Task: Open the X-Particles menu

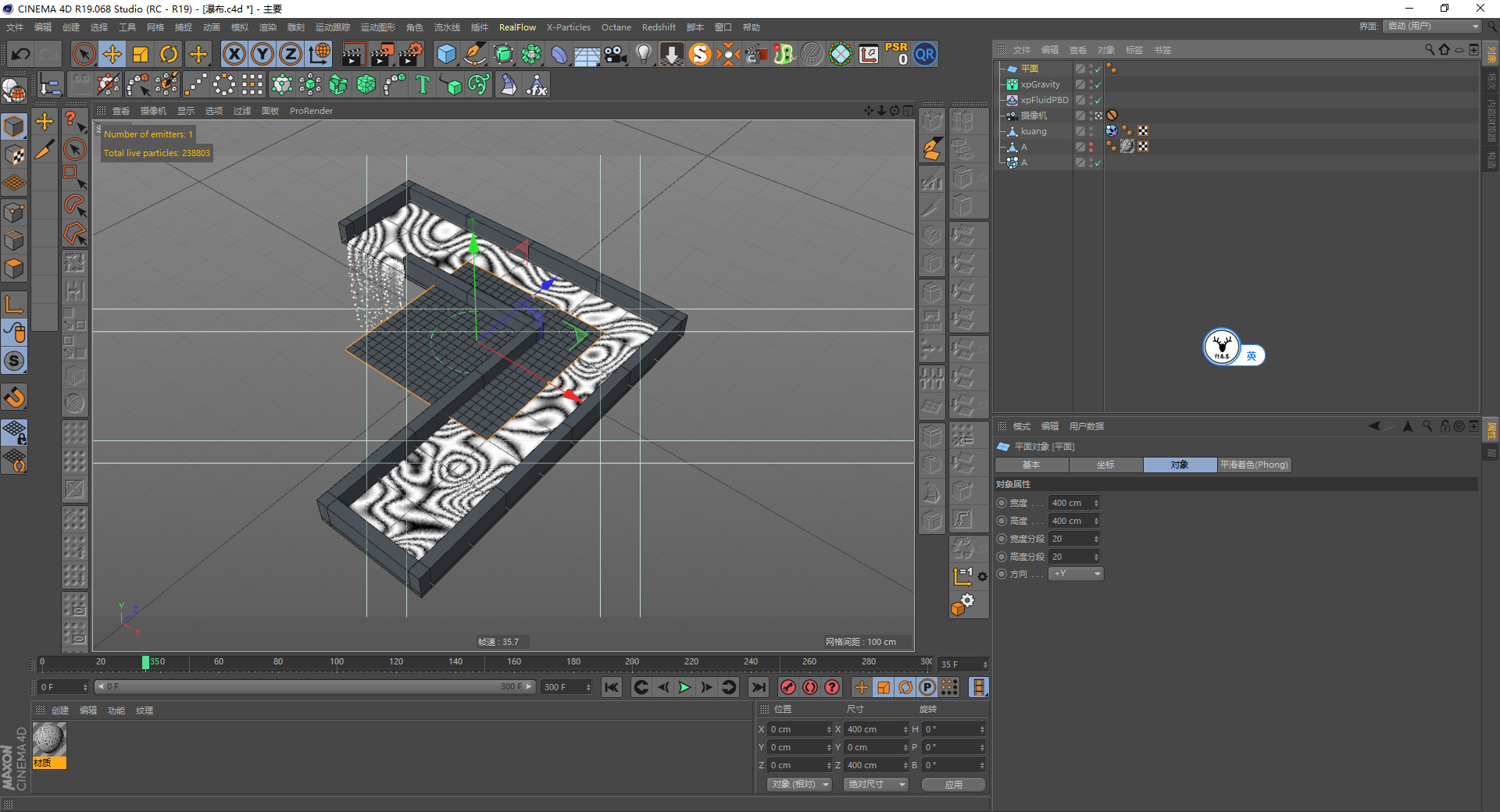Action: 569,27
